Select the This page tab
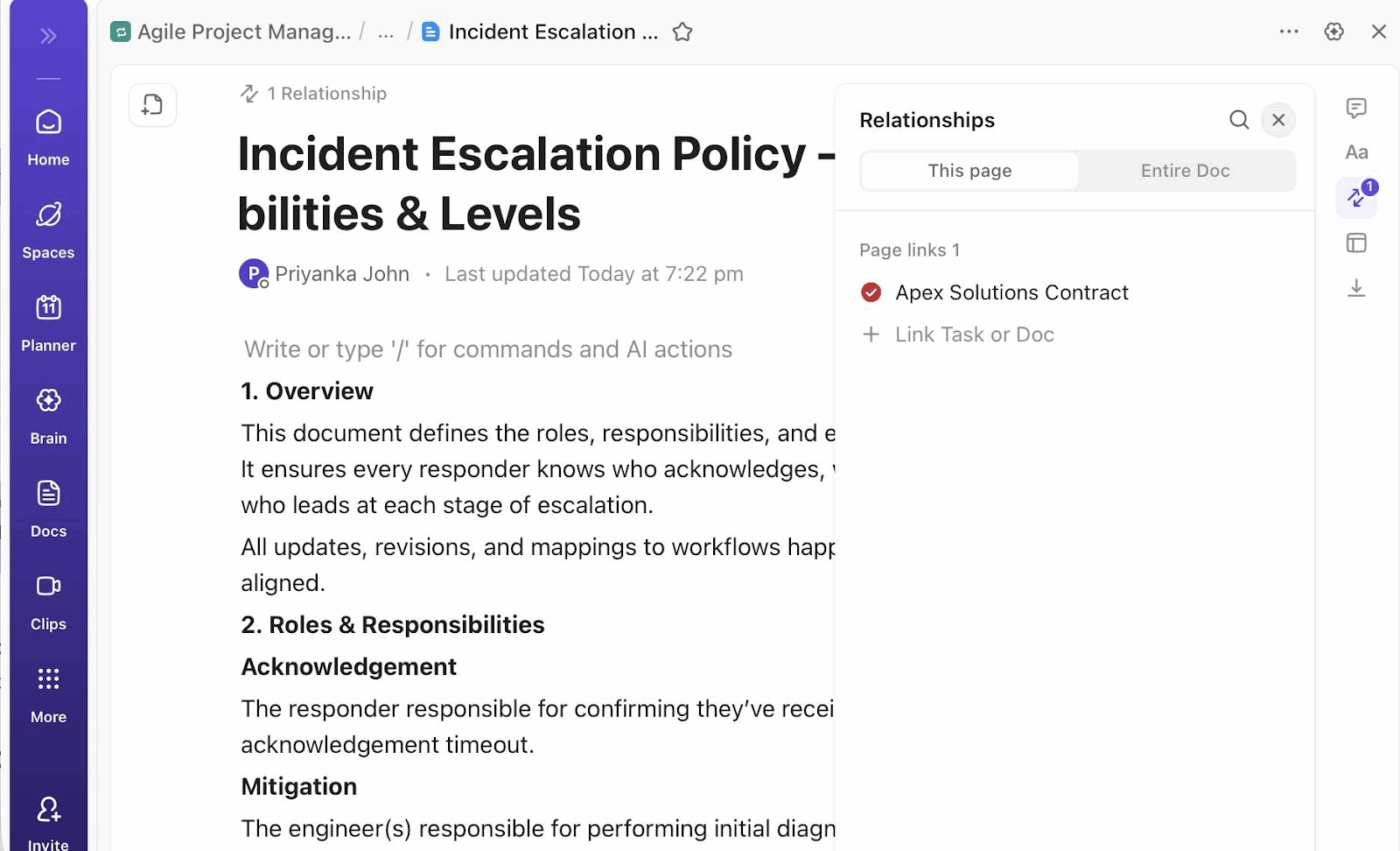Image resolution: width=1400 pixels, height=851 pixels. (x=968, y=170)
